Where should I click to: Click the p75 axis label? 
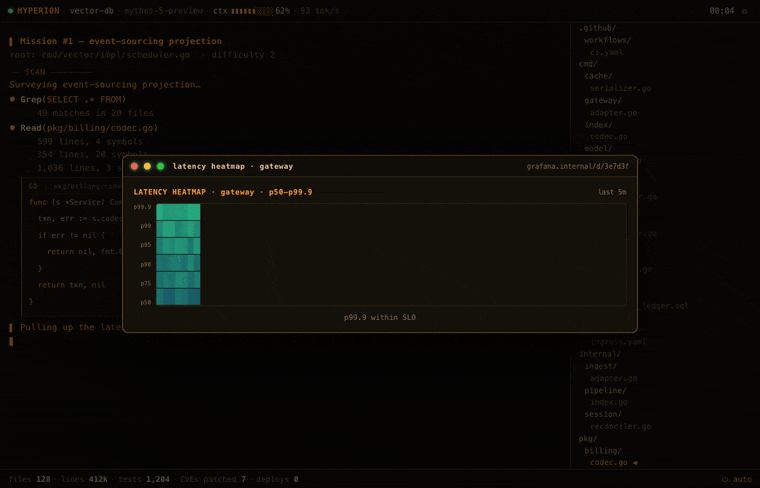coord(145,283)
